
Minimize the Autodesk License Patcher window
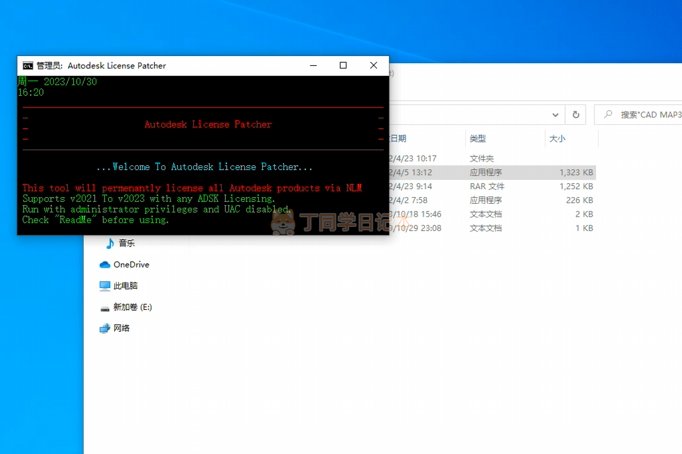[313, 66]
